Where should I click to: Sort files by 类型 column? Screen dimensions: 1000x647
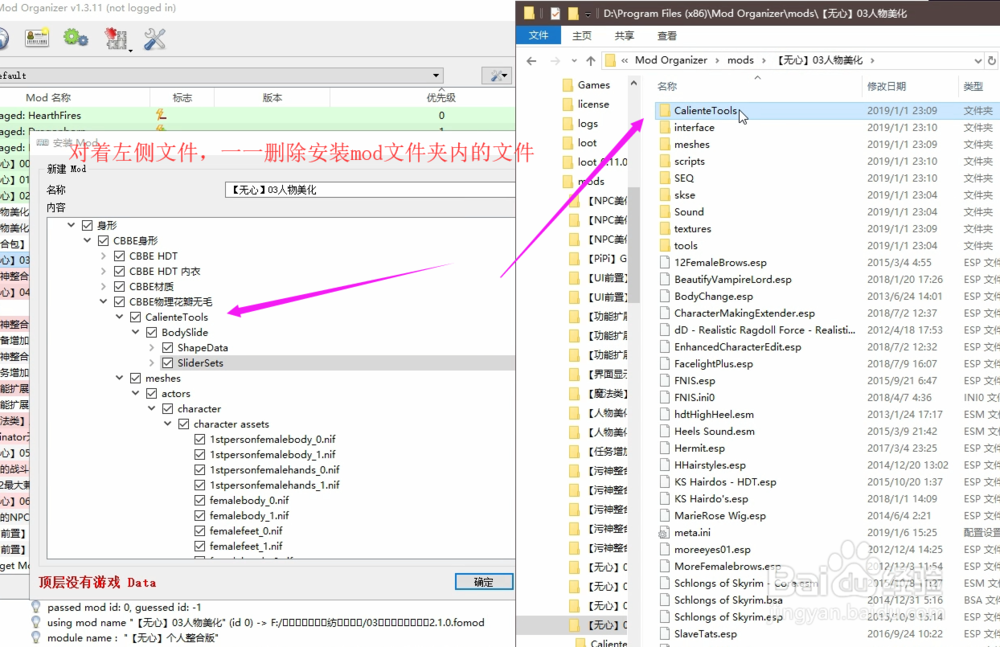tap(973, 86)
